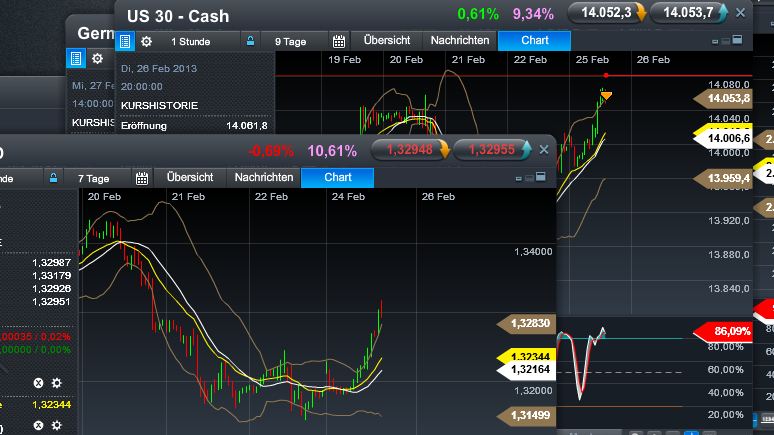Close the front currency chart window
Screen dimensions: 774x435
543,150
